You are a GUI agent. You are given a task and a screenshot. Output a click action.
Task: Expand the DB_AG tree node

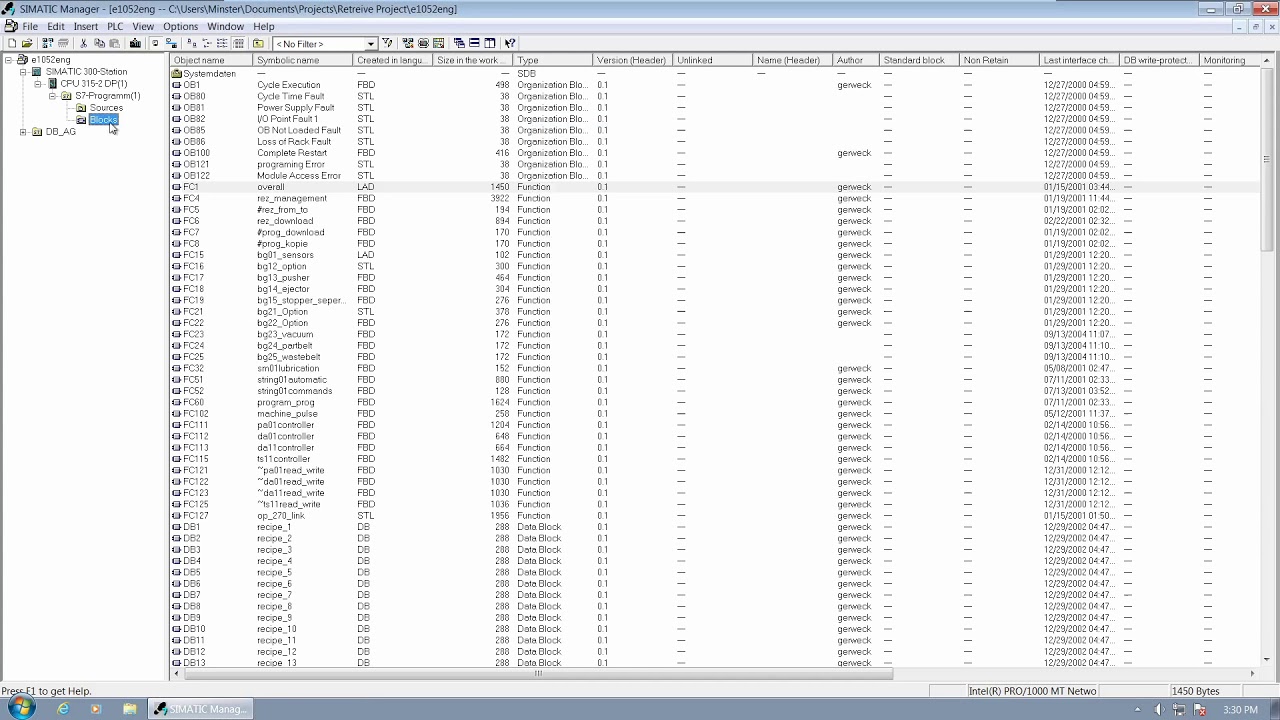point(24,132)
